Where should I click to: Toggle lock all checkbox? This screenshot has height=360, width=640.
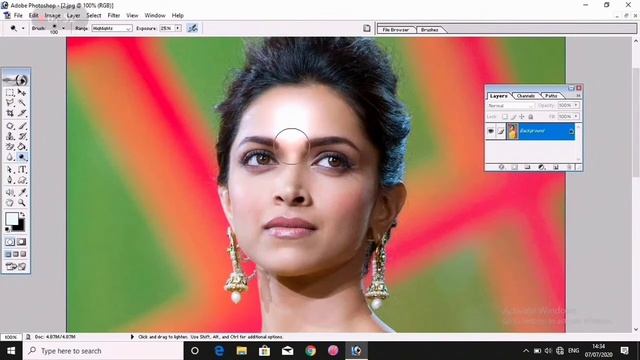(531, 117)
